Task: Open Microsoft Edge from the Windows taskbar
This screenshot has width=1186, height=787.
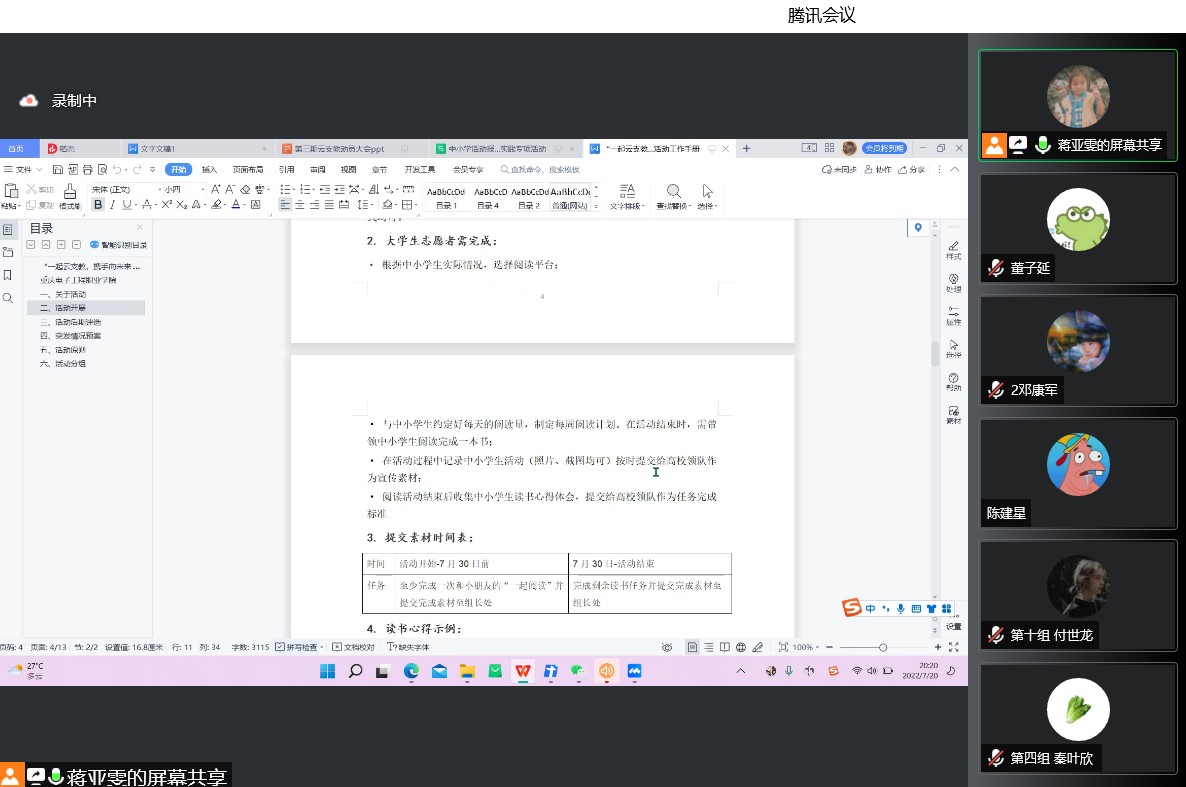Action: coord(411,672)
